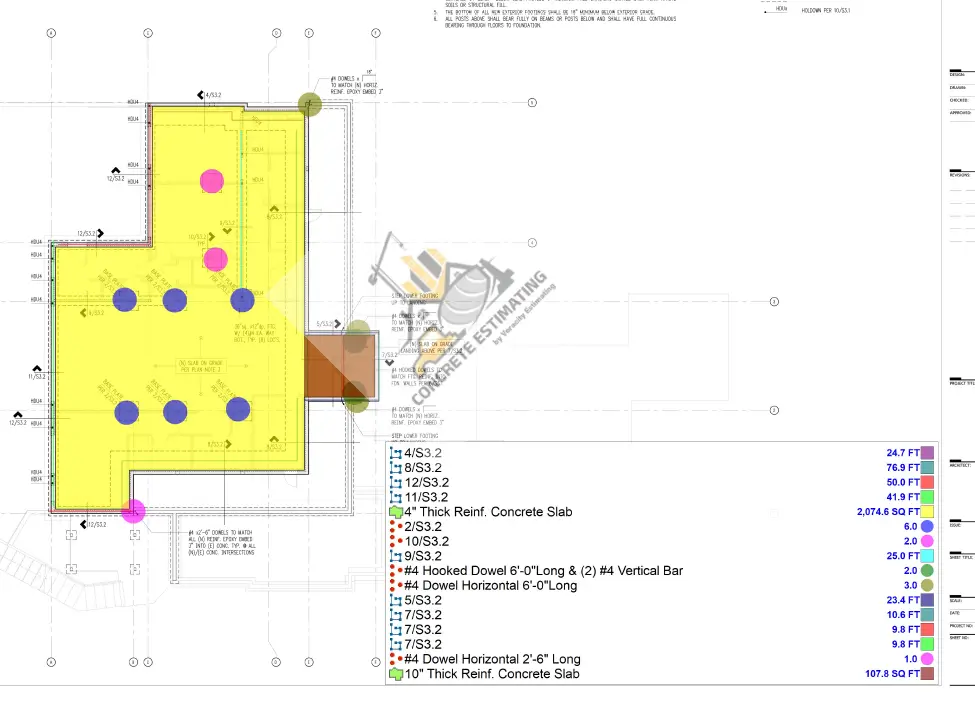This screenshot has width=975, height=717.
Task: Click the area icon for 10" Thick Reinf. Concrete Slab
Action: pyautogui.click(x=394, y=673)
